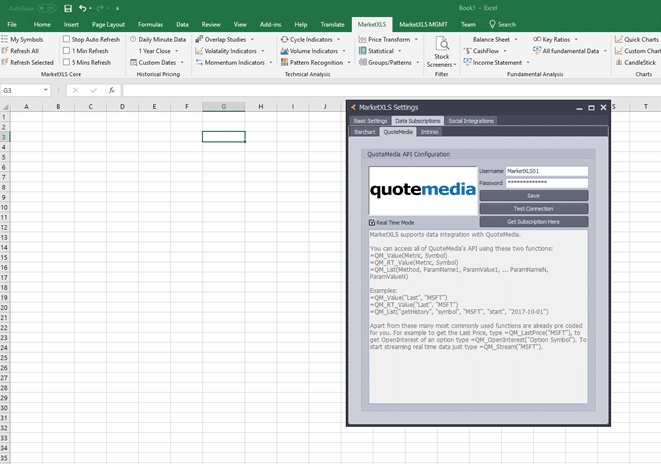Open the Key Ratios icon

click(537, 39)
